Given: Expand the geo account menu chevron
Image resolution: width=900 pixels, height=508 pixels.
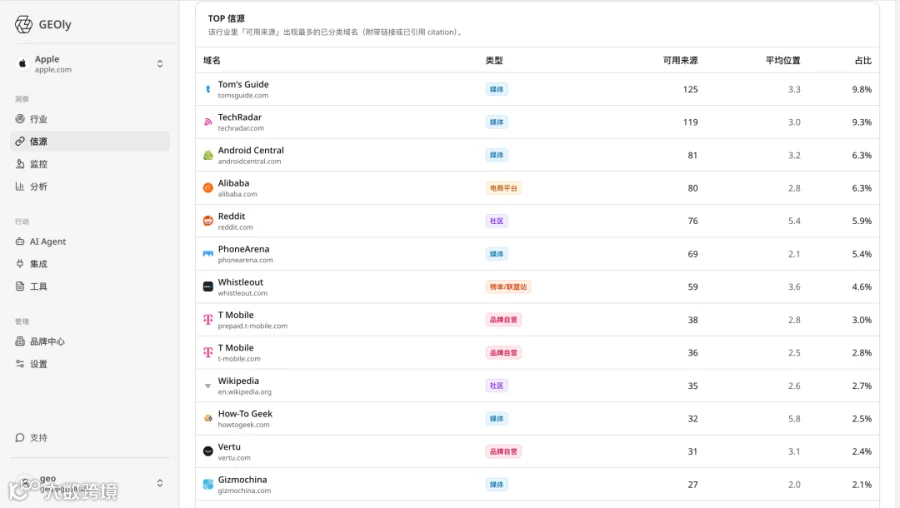Looking at the screenshot, I should pyautogui.click(x=160, y=483).
